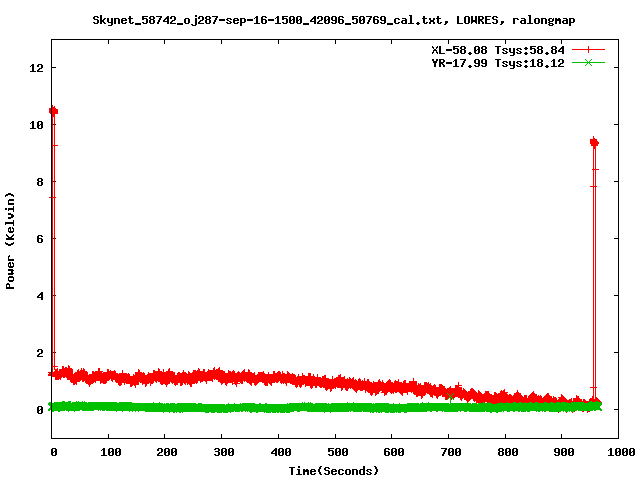Click the x-axis tick label "700"
640x480 pixels.
coord(451,452)
